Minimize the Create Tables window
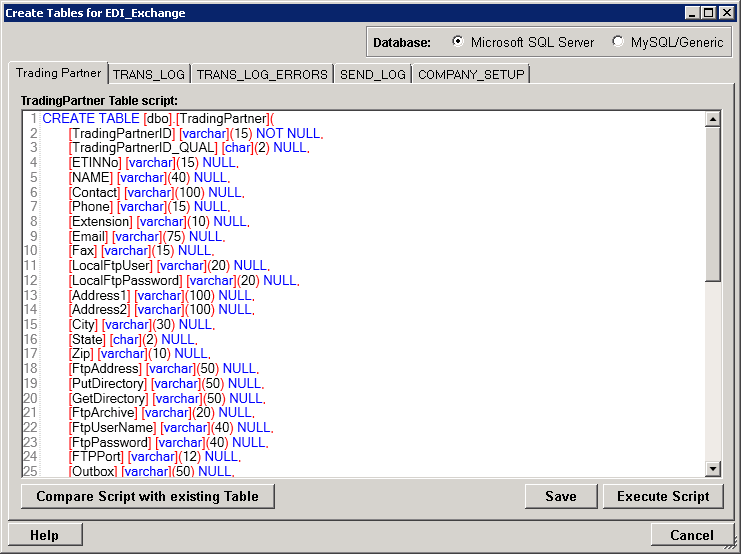The image size is (741, 554). pyautogui.click(x=691, y=13)
